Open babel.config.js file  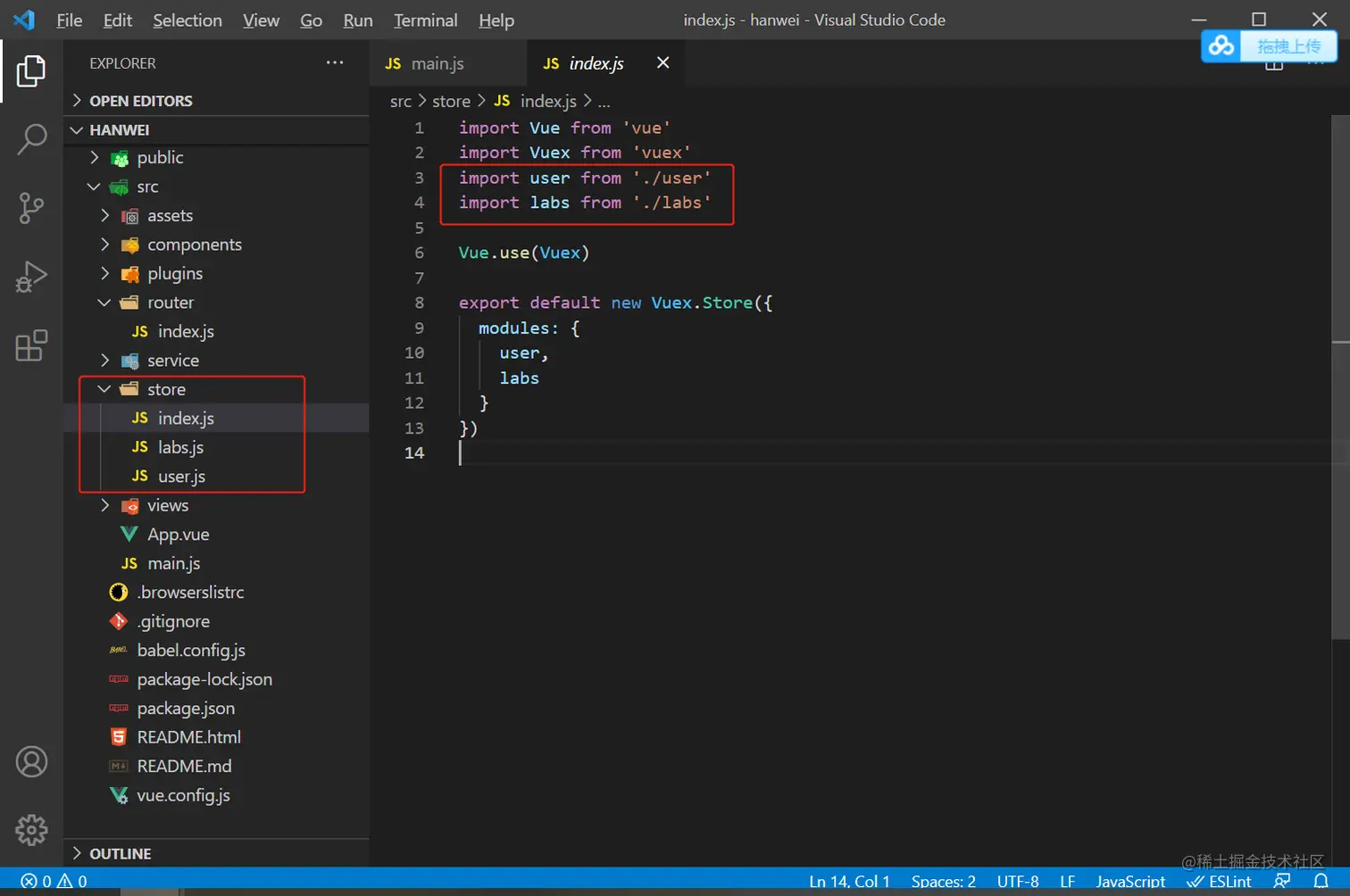pos(216,651)
